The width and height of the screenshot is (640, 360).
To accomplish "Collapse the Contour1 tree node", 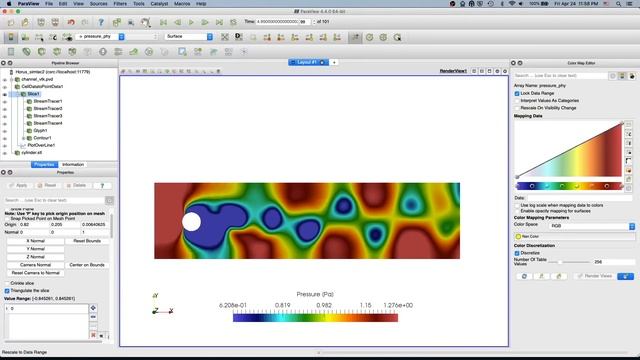I will pyautogui.click(x=23, y=138).
